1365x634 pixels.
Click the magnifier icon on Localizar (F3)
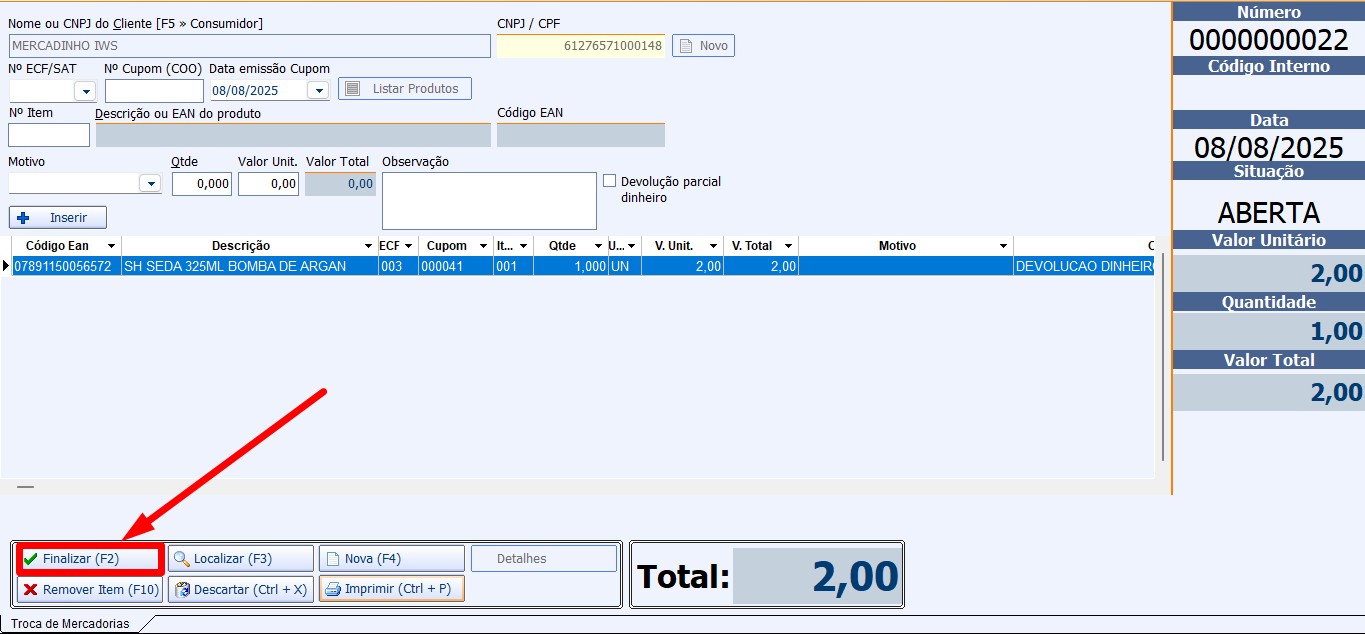182,559
